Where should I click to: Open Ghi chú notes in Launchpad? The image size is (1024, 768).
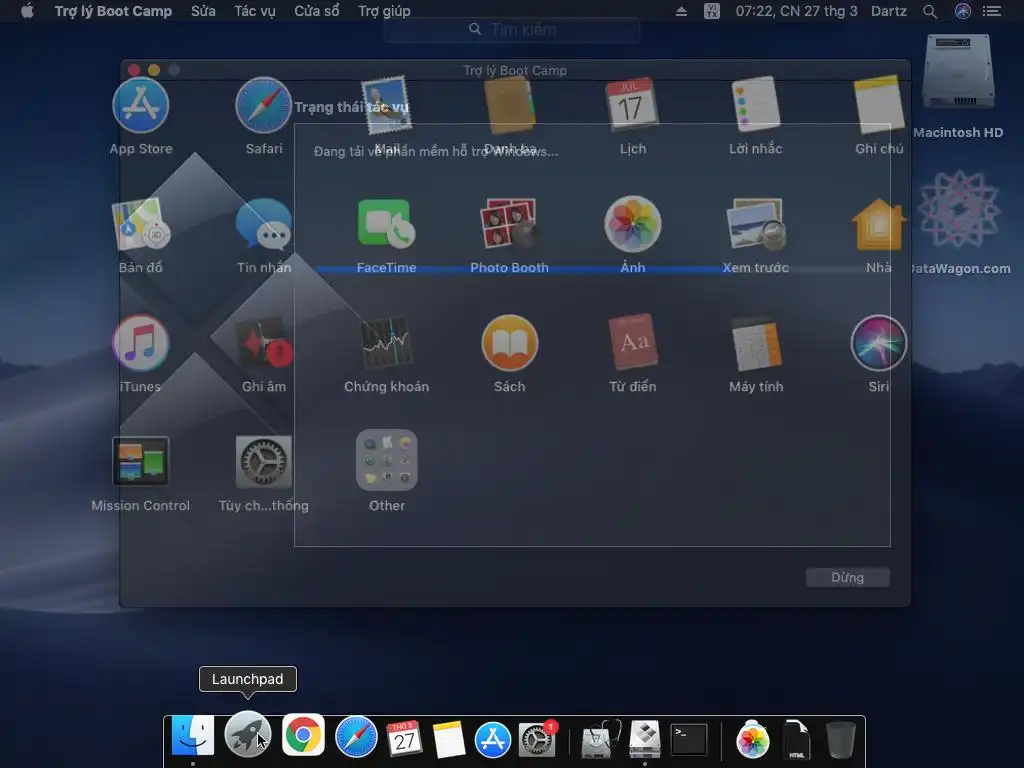879,104
